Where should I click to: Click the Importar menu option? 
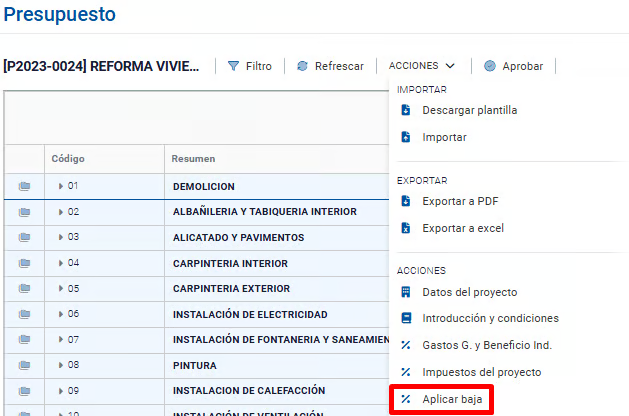pyautogui.click(x=444, y=137)
